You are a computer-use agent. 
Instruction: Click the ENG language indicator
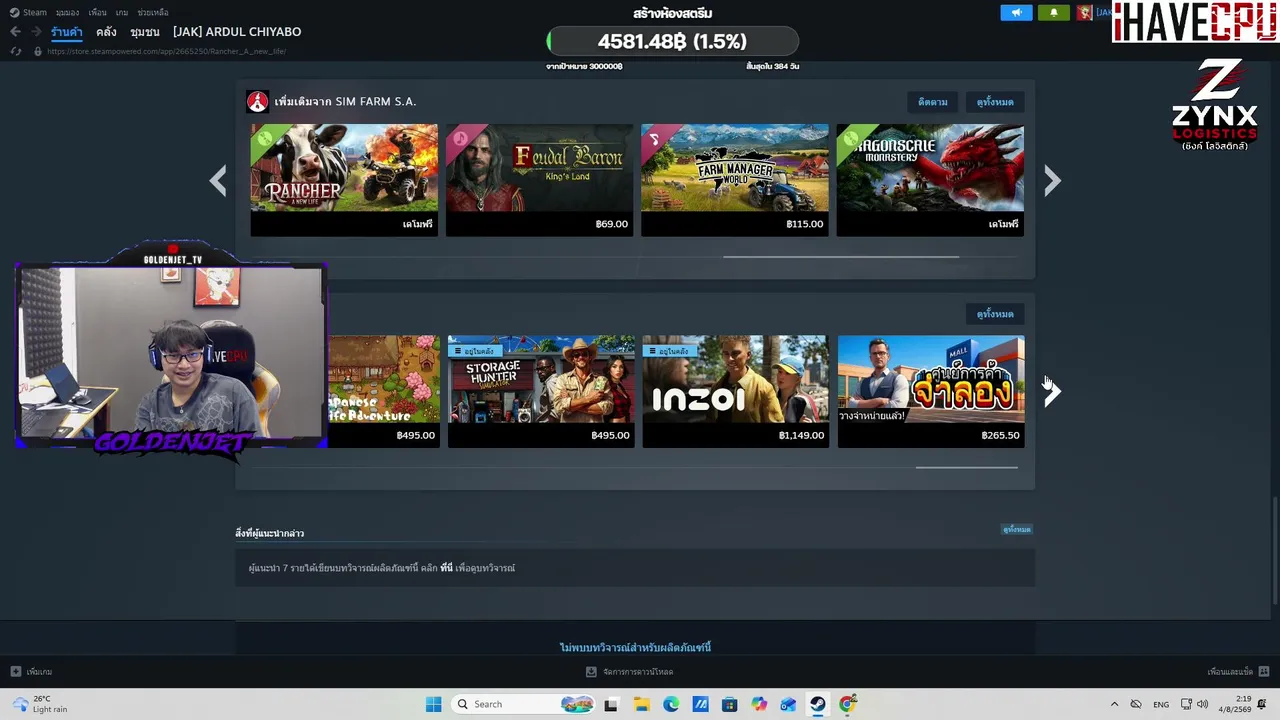click(x=1161, y=704)
